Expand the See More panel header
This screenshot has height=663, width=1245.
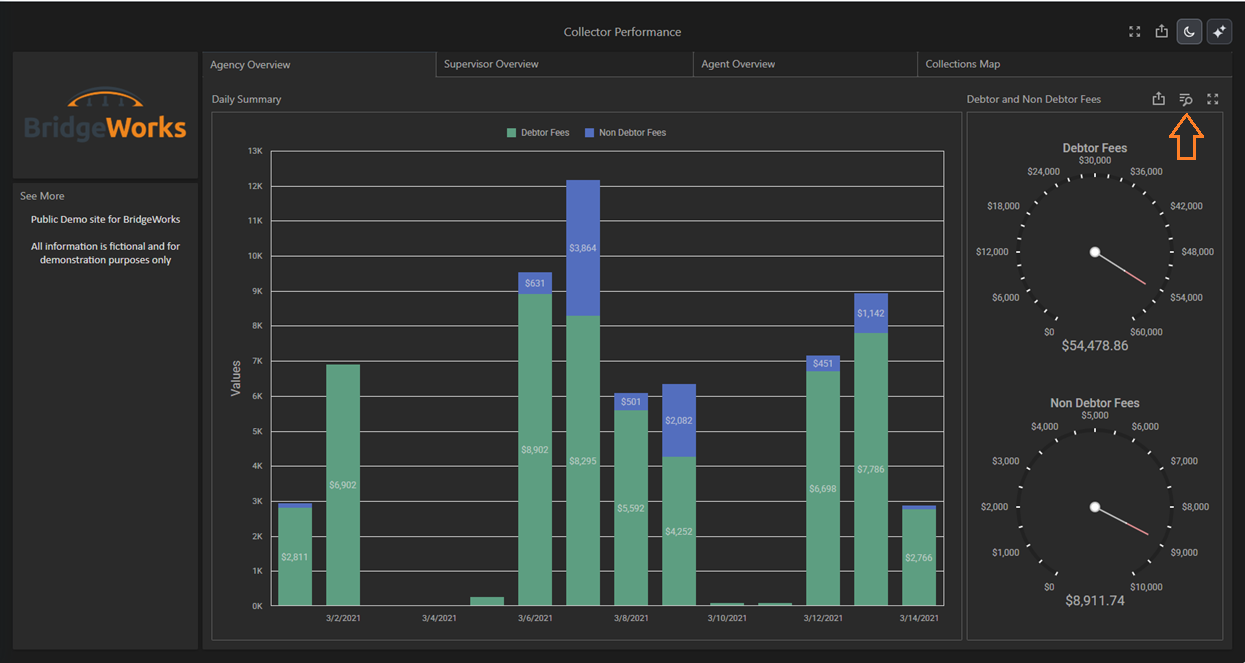coord(42,196)
